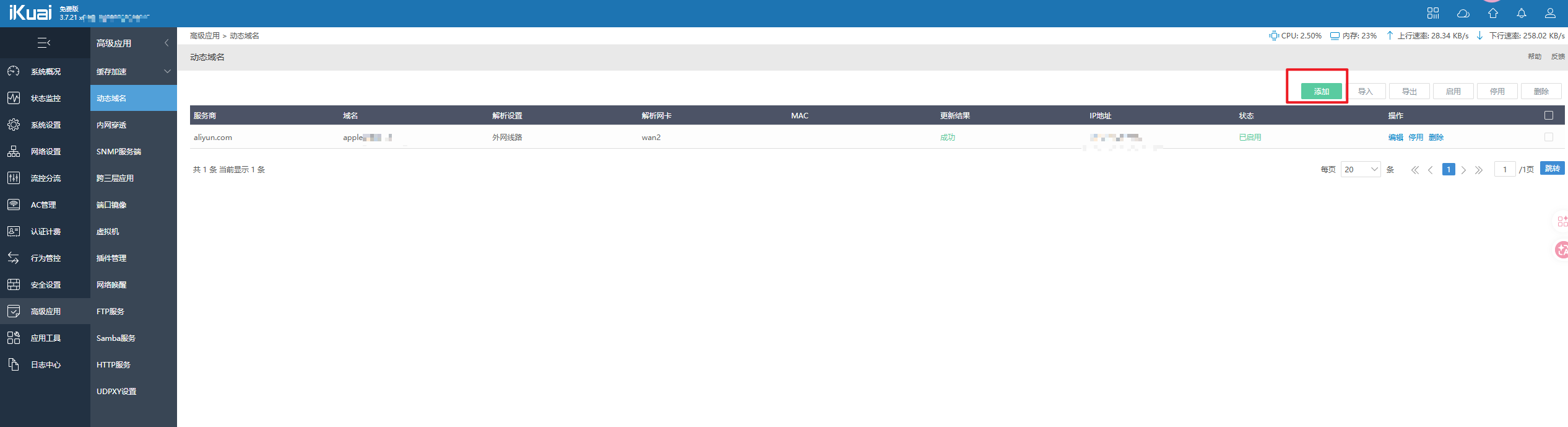Open 状态监控 in sidebar
The image size is (1568, 427).
click(45, 99)
